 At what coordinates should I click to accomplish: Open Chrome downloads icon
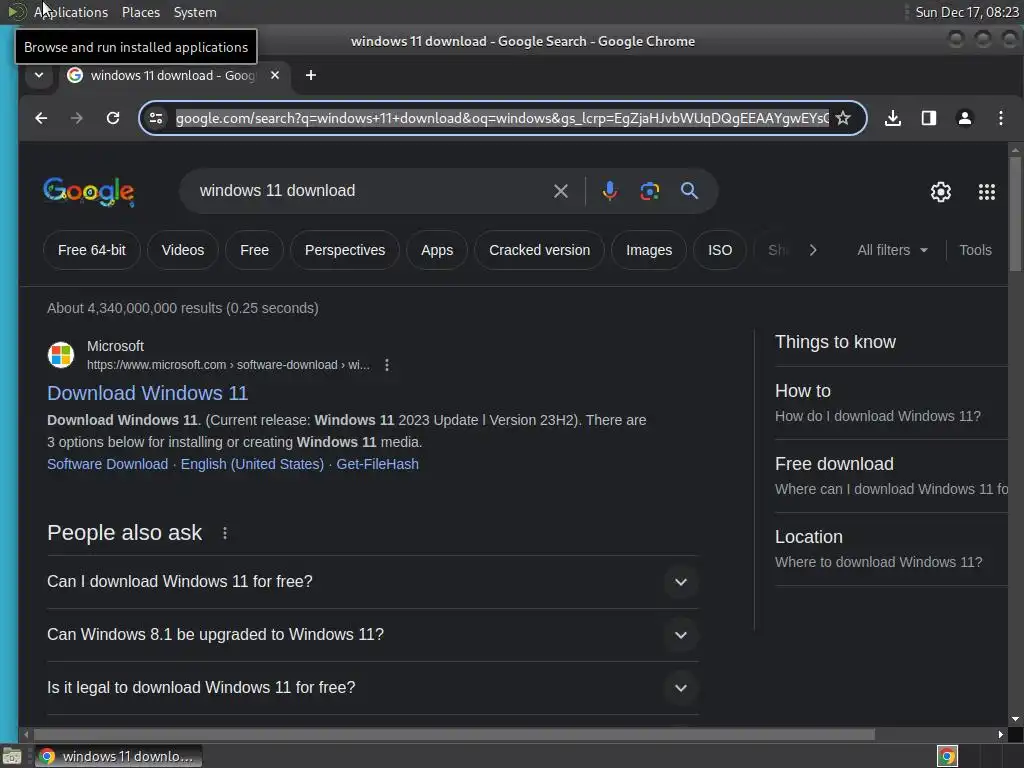[893, 118]
